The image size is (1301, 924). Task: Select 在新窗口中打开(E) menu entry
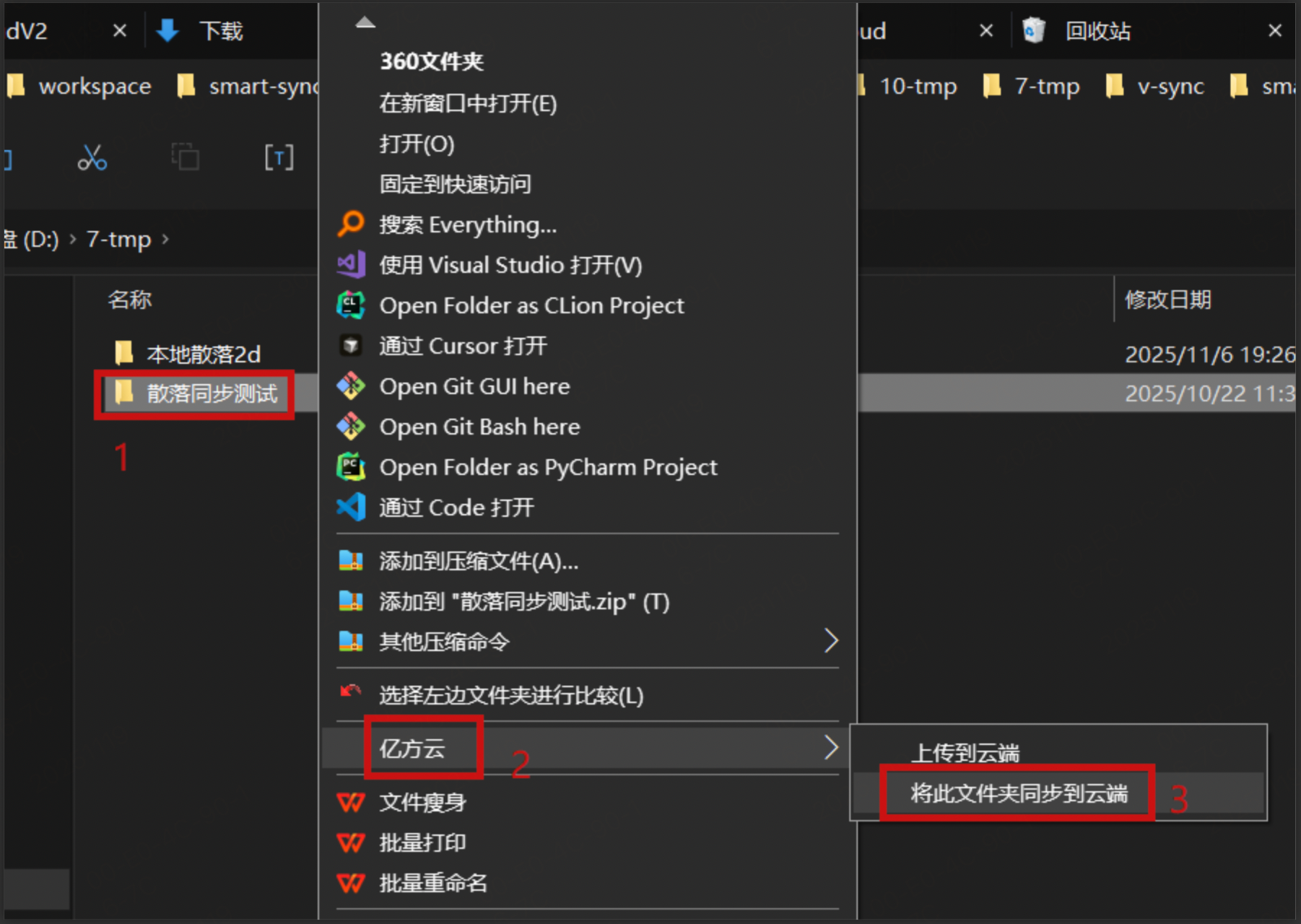click(468, 103)
